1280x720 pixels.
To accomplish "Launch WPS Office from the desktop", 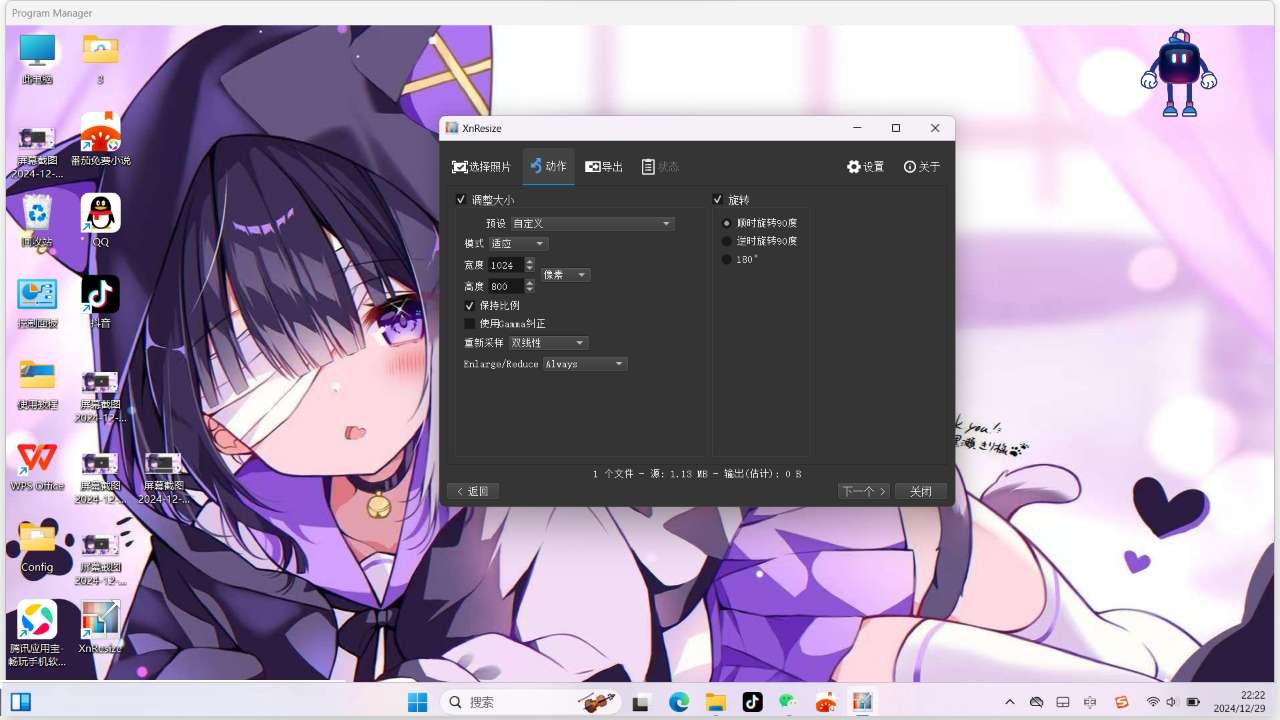I will (38, 465).
